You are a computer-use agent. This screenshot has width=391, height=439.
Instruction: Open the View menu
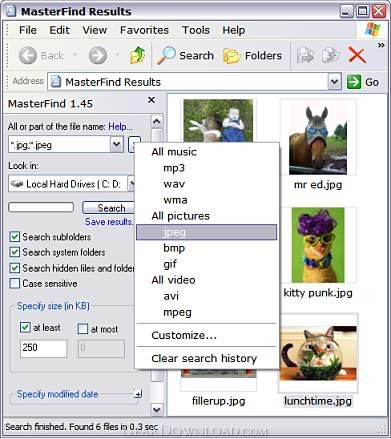click(x=95, y=30)
